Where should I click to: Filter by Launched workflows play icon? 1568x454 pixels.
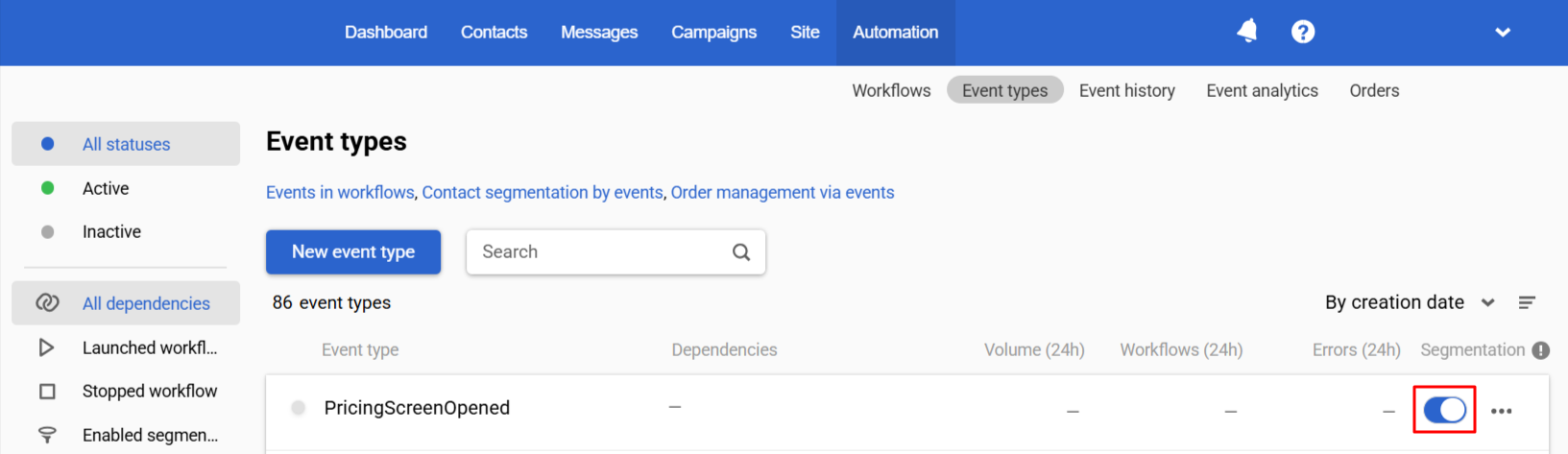click(46, 347)
